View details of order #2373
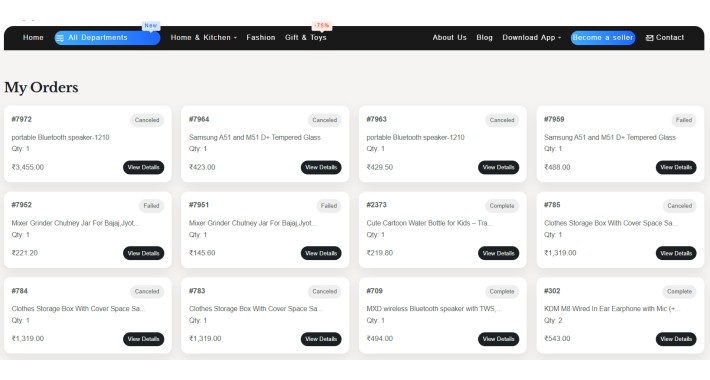Viewport: 710px width, 380px height. (498, 253)
